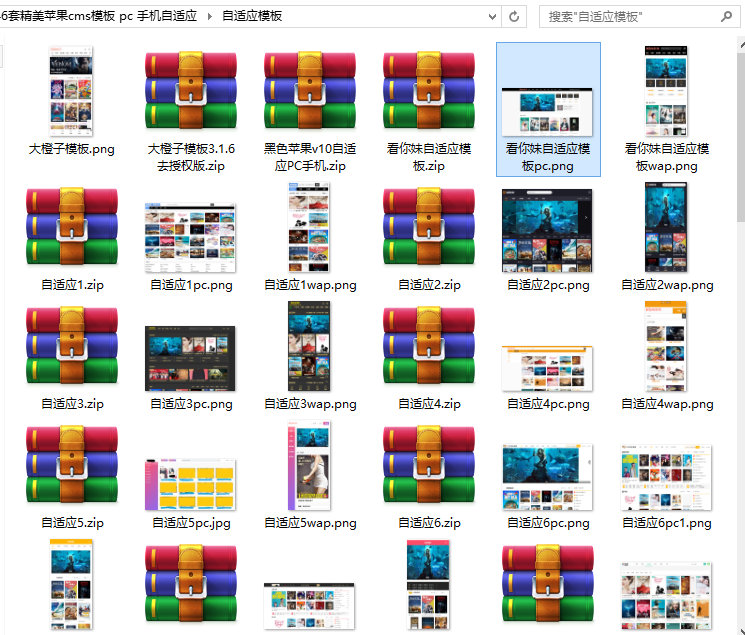Select the 自适应4wap.png thumbnail

[x=666, y=346]
